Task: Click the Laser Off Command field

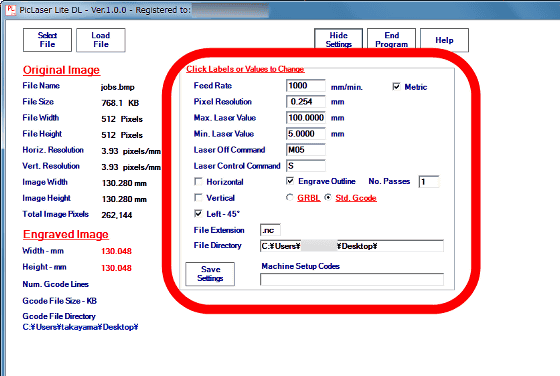Action: coord(306,150)
